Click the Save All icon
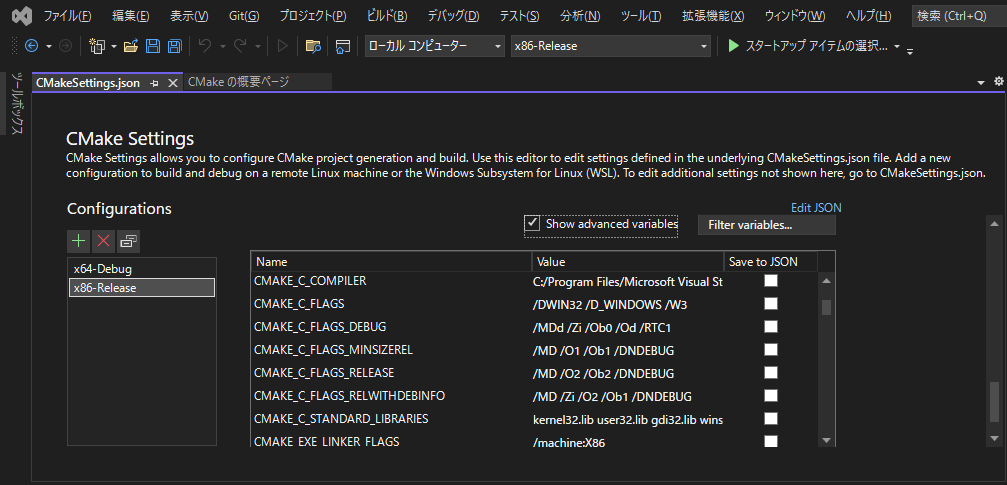The image size is (1007, 485). pos(175,46)
